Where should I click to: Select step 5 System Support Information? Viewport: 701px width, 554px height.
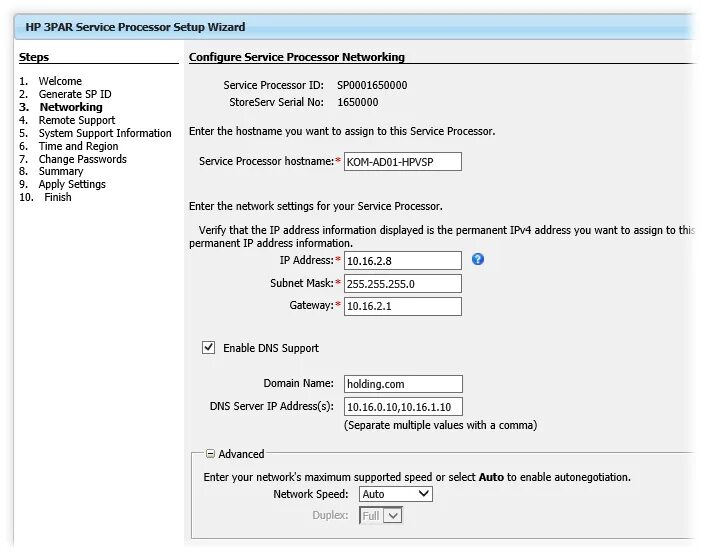pyautogui.click(x=105, y=133)
